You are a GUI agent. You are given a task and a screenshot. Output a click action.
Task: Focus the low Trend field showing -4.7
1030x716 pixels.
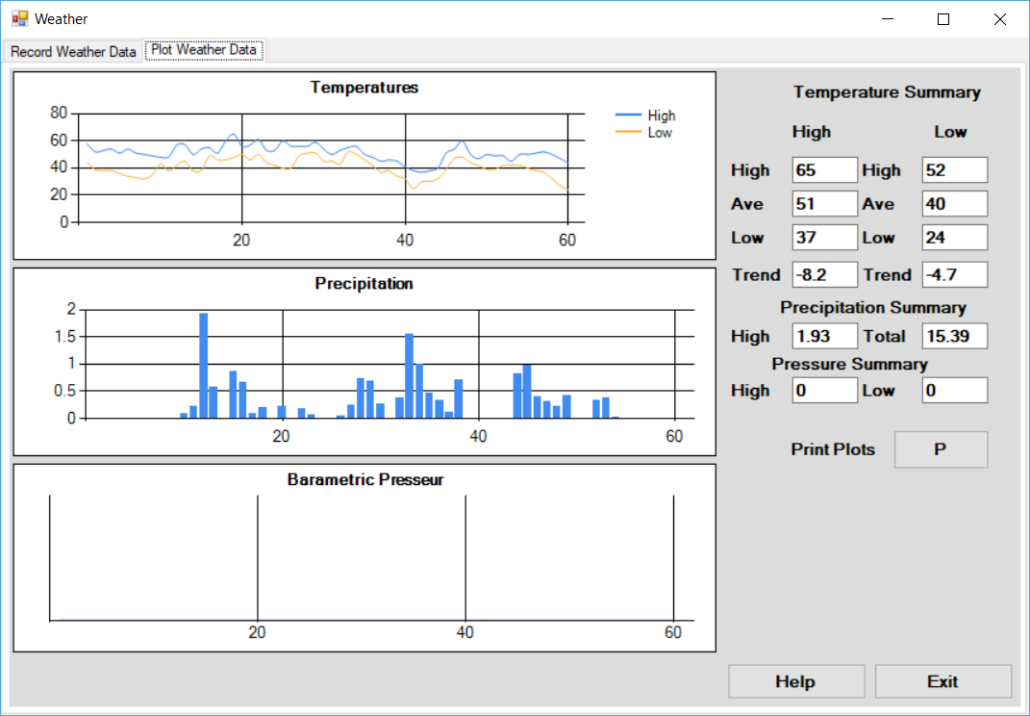pyautogui.click(x=954, y=275)
